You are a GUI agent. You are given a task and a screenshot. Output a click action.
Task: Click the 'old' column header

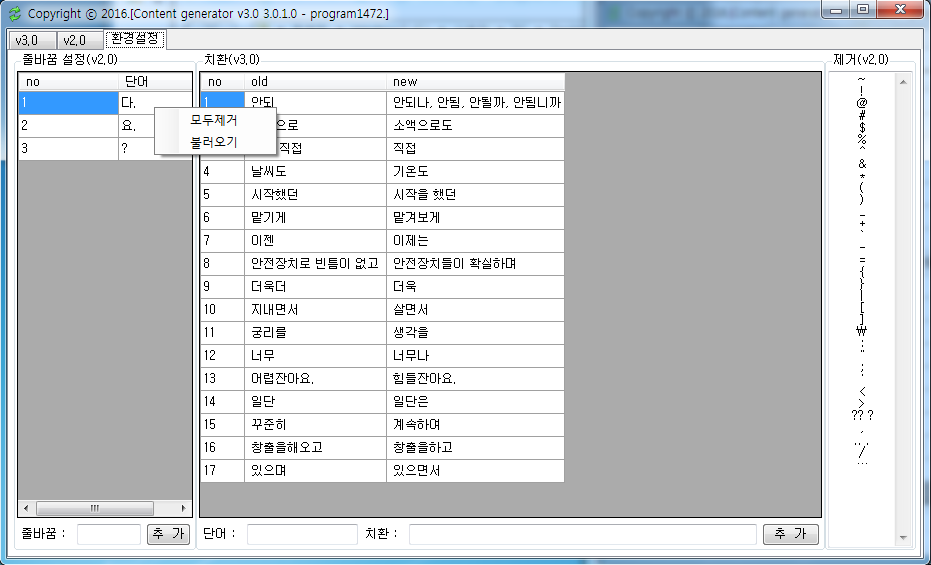(x=315, y=81)
